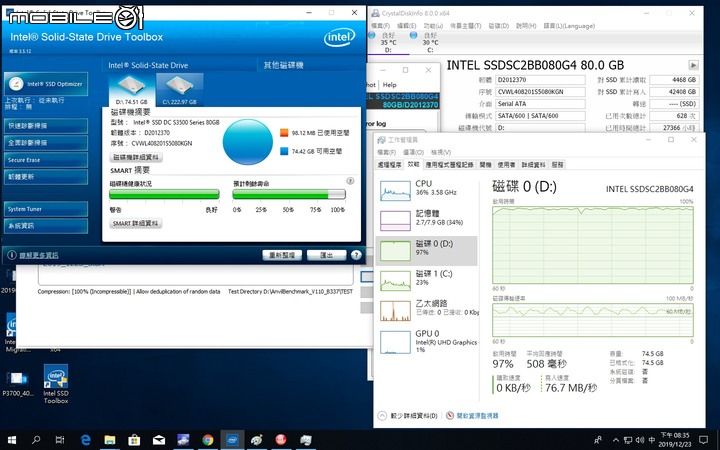Select the C:\ 222.97 GB drive thumbnail
720x450 pixels.
point(180,90)
